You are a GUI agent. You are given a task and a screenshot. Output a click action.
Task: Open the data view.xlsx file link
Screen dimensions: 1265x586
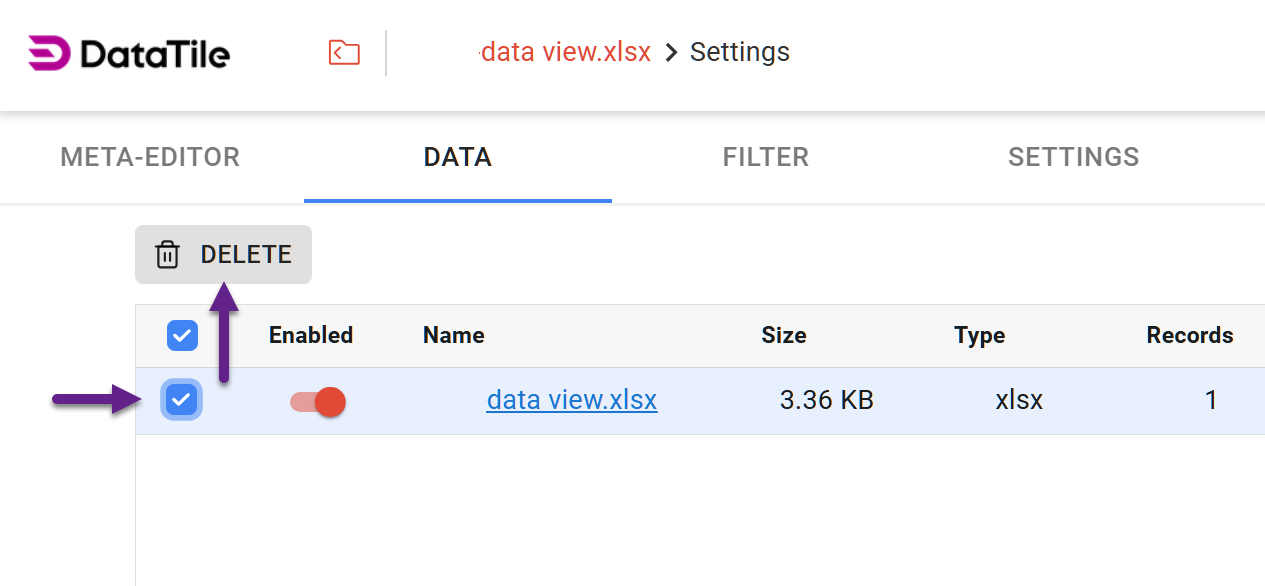(571, 400)
